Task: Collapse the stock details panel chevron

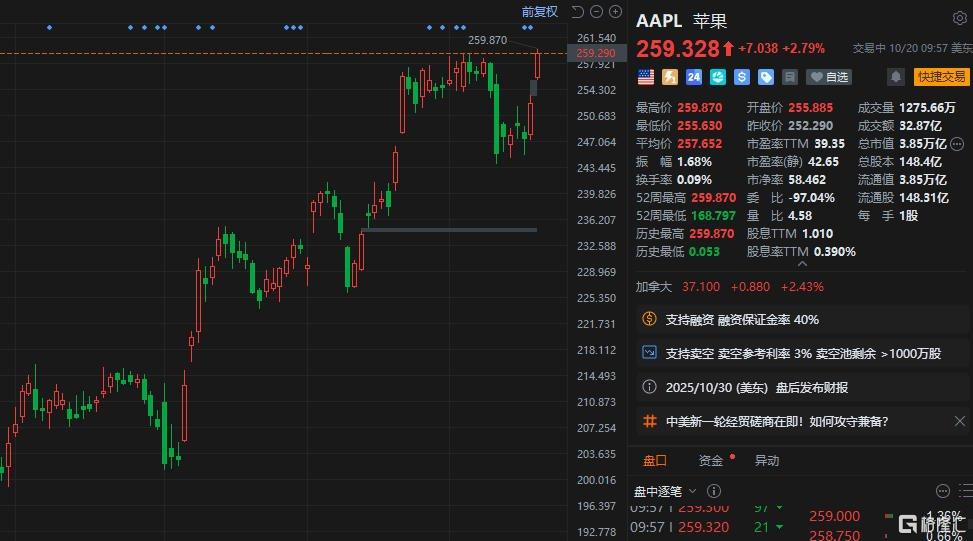Action: point(802,264)
